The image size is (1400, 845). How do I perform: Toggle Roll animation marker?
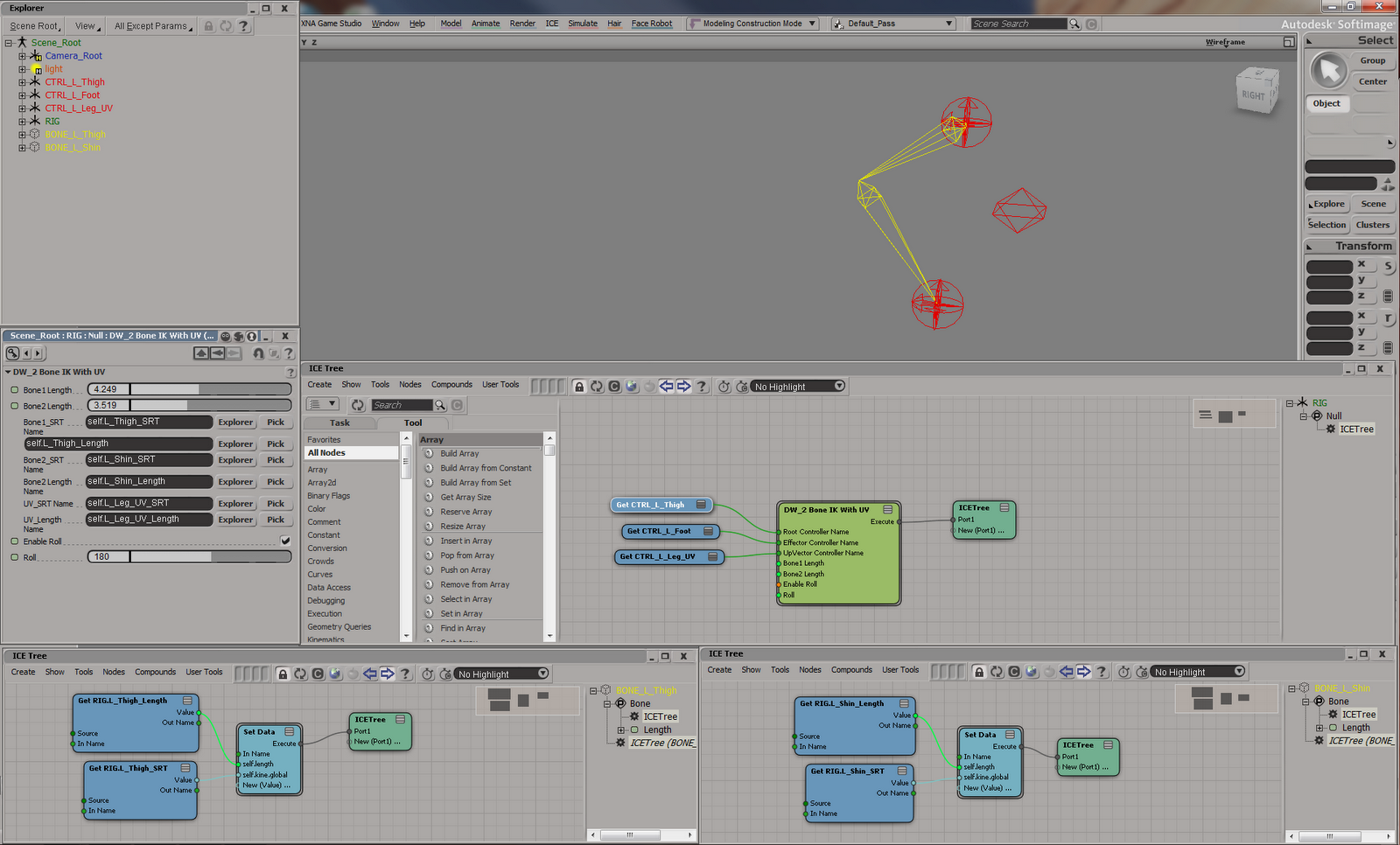14,557
